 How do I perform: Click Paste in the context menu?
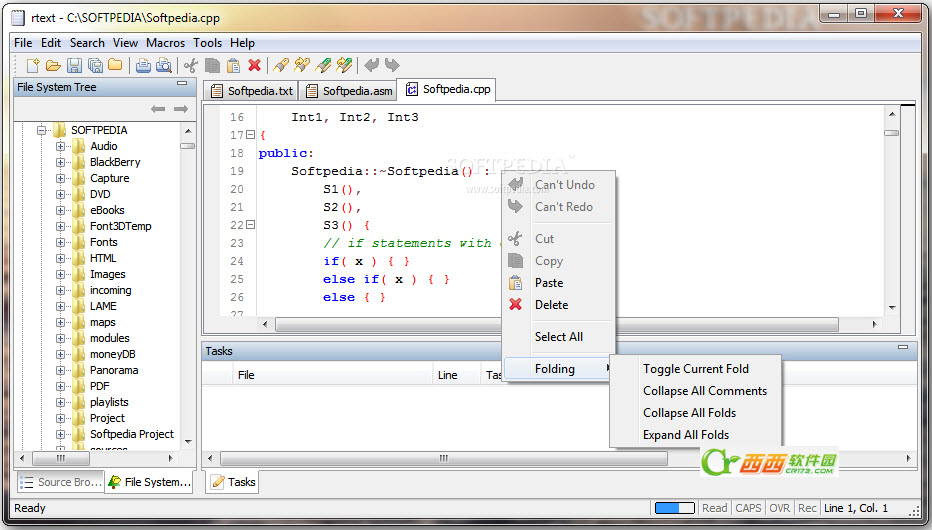pyautogui.click(x=549, y=283)
